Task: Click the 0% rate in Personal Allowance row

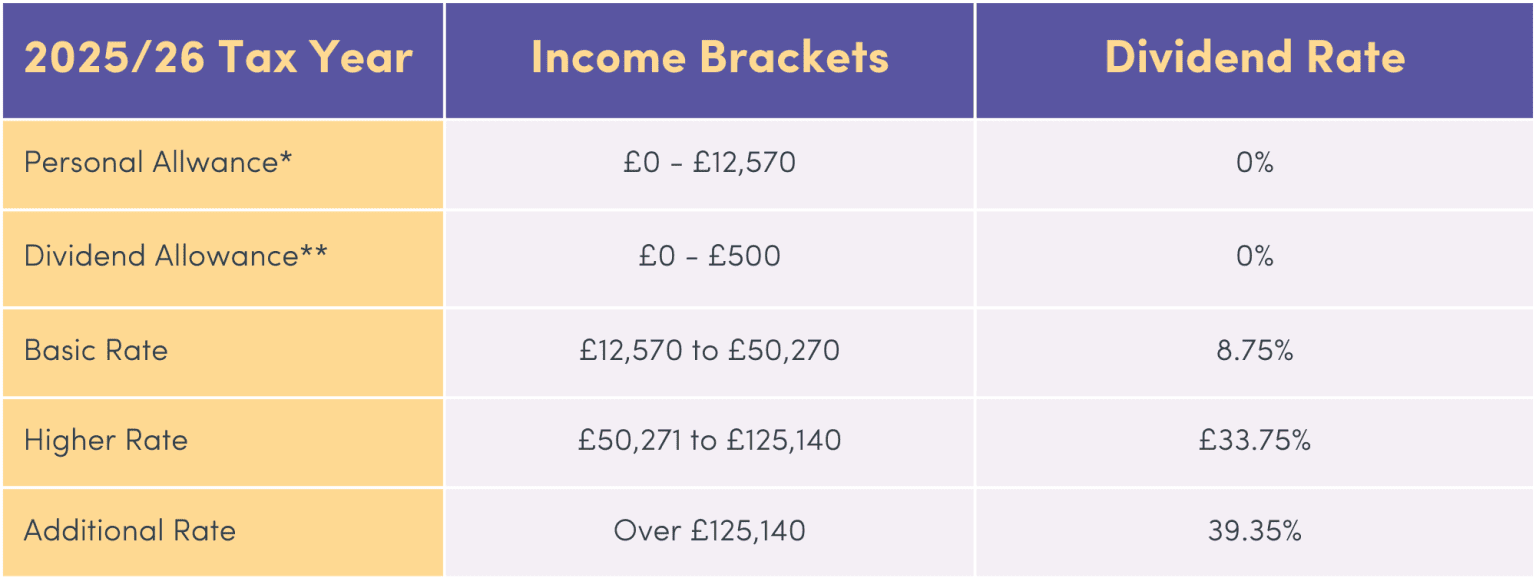Action: tap(1254, 162)
